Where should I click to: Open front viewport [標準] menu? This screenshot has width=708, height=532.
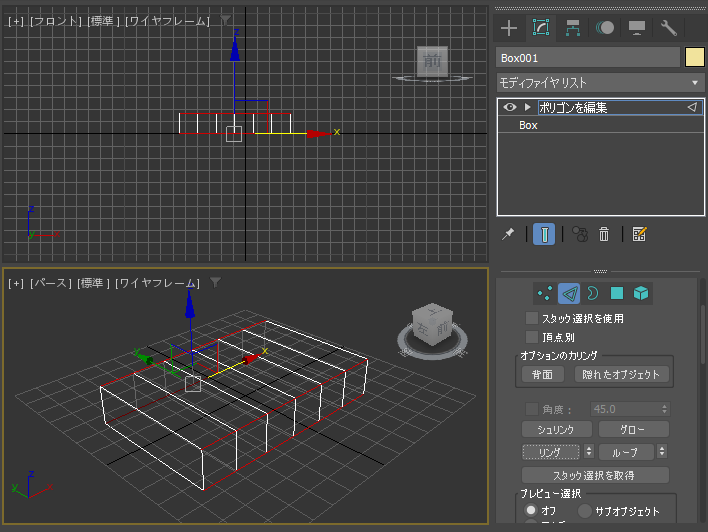coord(103,21)
